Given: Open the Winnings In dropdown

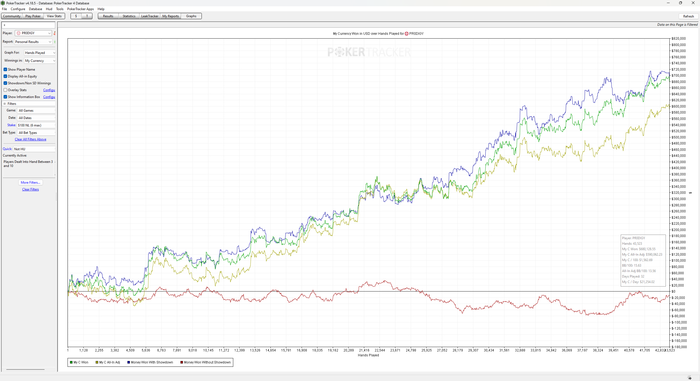Looking at the screenshot, I should click(39, 60).
